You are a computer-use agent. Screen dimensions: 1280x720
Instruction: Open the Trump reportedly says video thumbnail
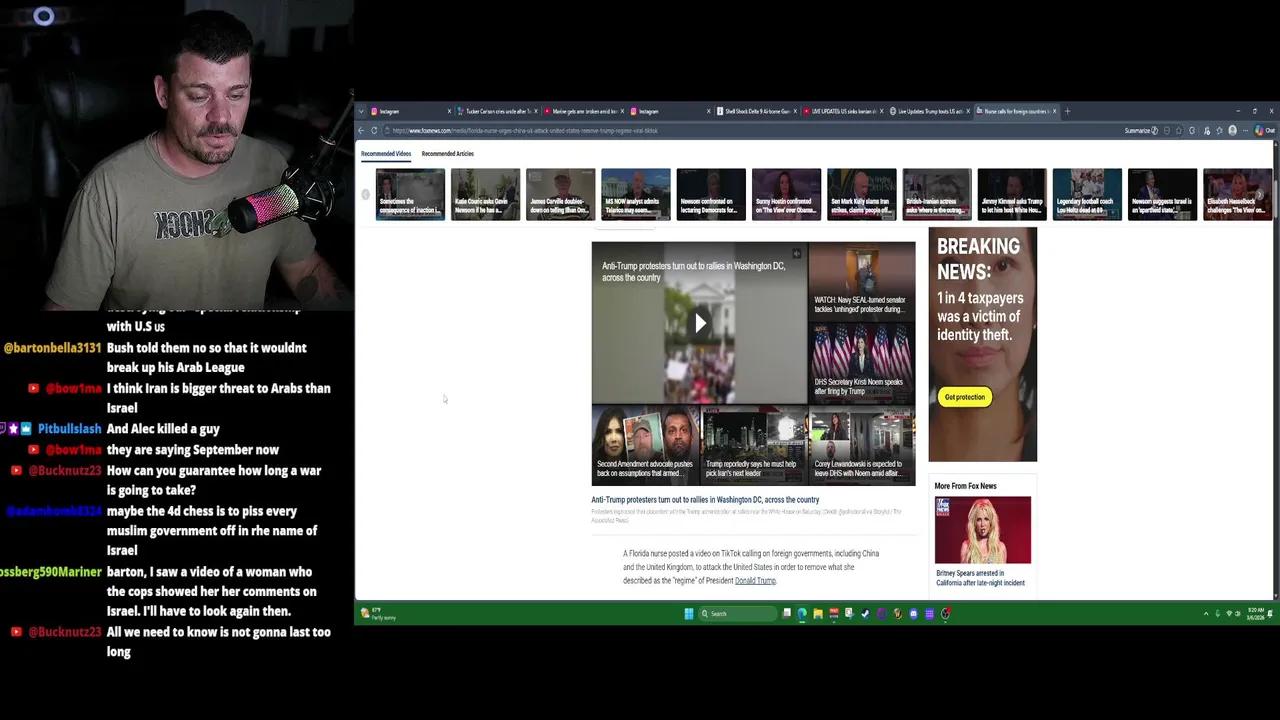(753, 445)
